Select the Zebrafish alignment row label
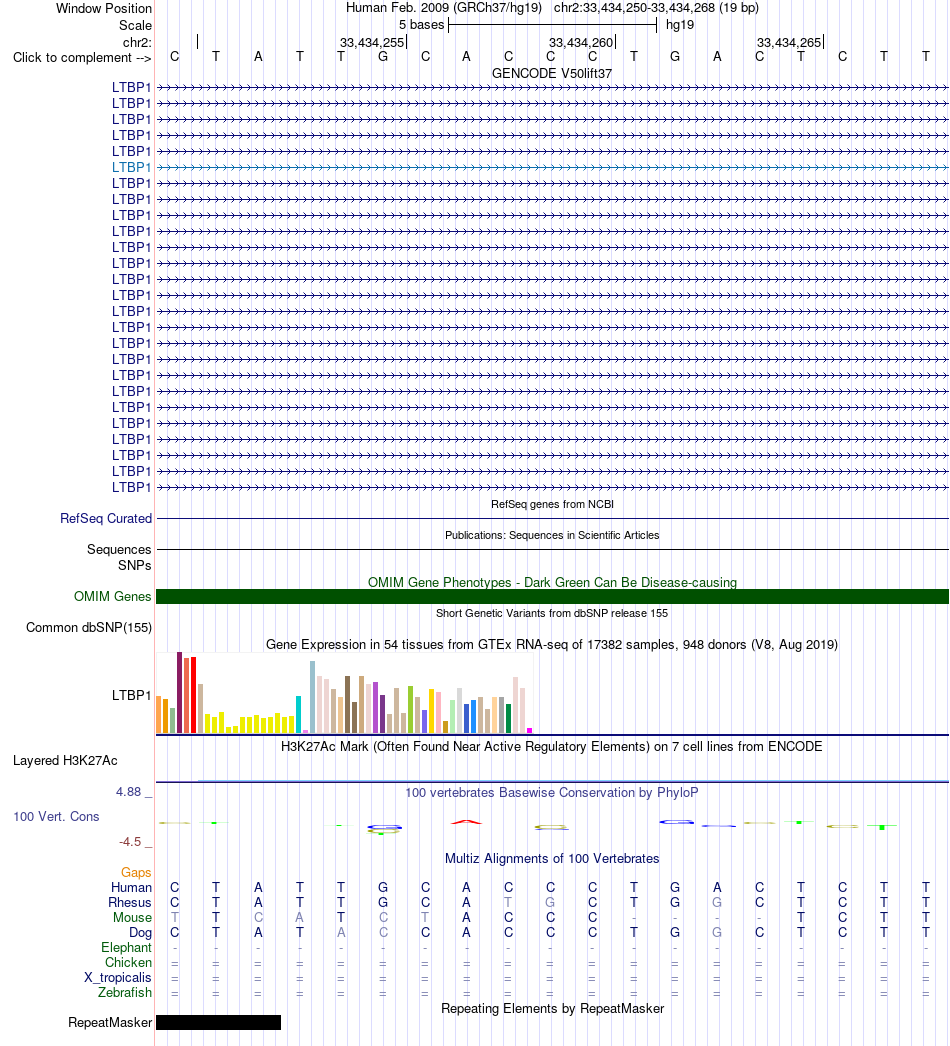 pos(125,993)
